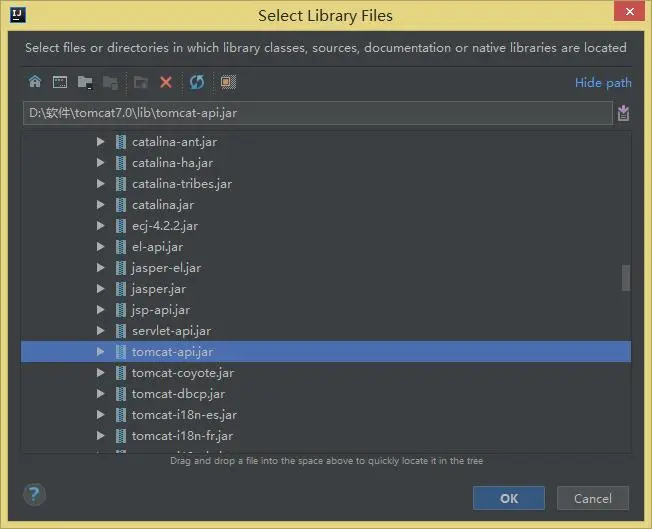Image resolution: width=652 pixels, height=529 pixels.
Task: Expand jasper-el.jar
Action: (100, 267)
